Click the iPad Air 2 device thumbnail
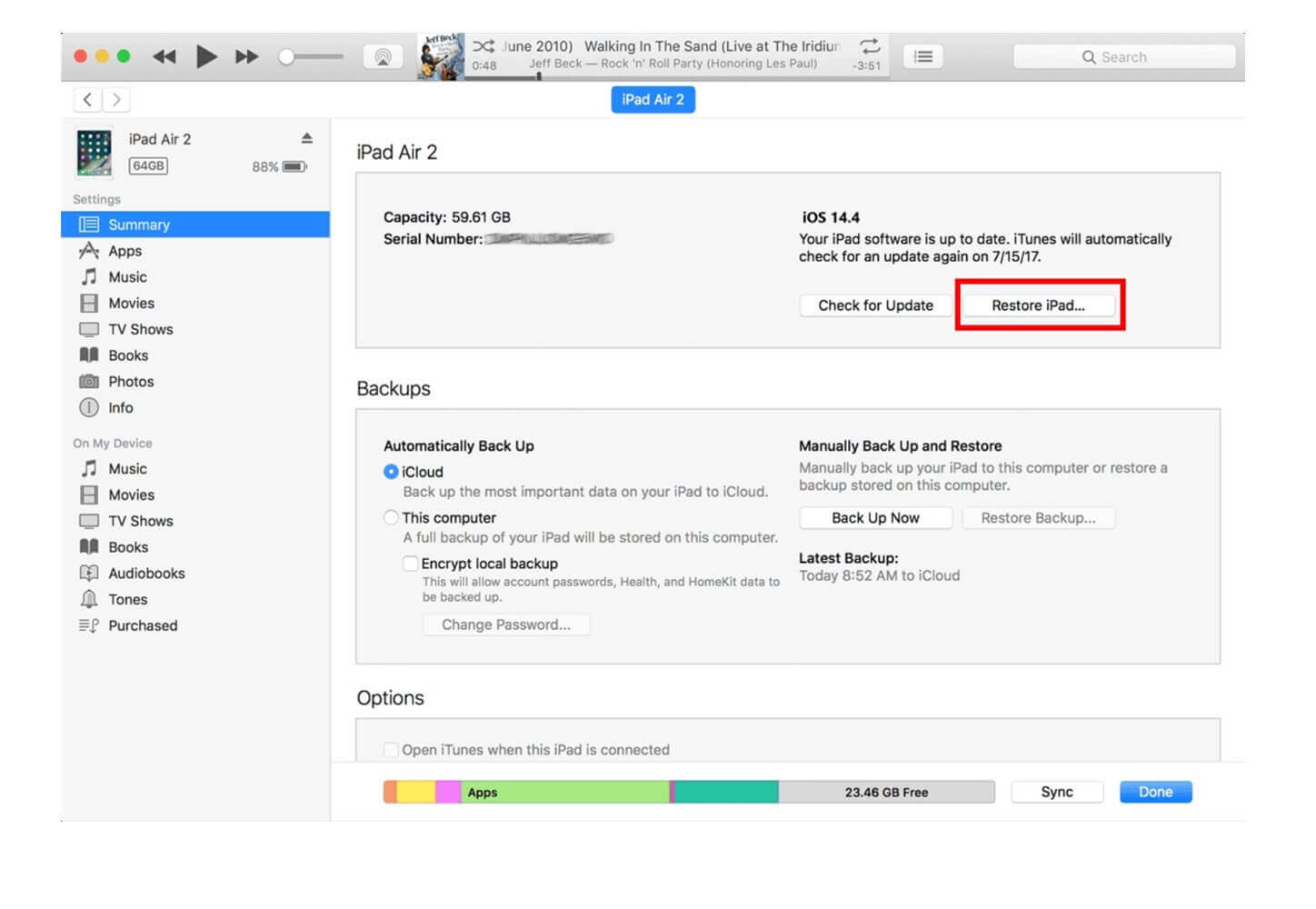The width and height of the screenshot is (1316, 909). [95, 152]
